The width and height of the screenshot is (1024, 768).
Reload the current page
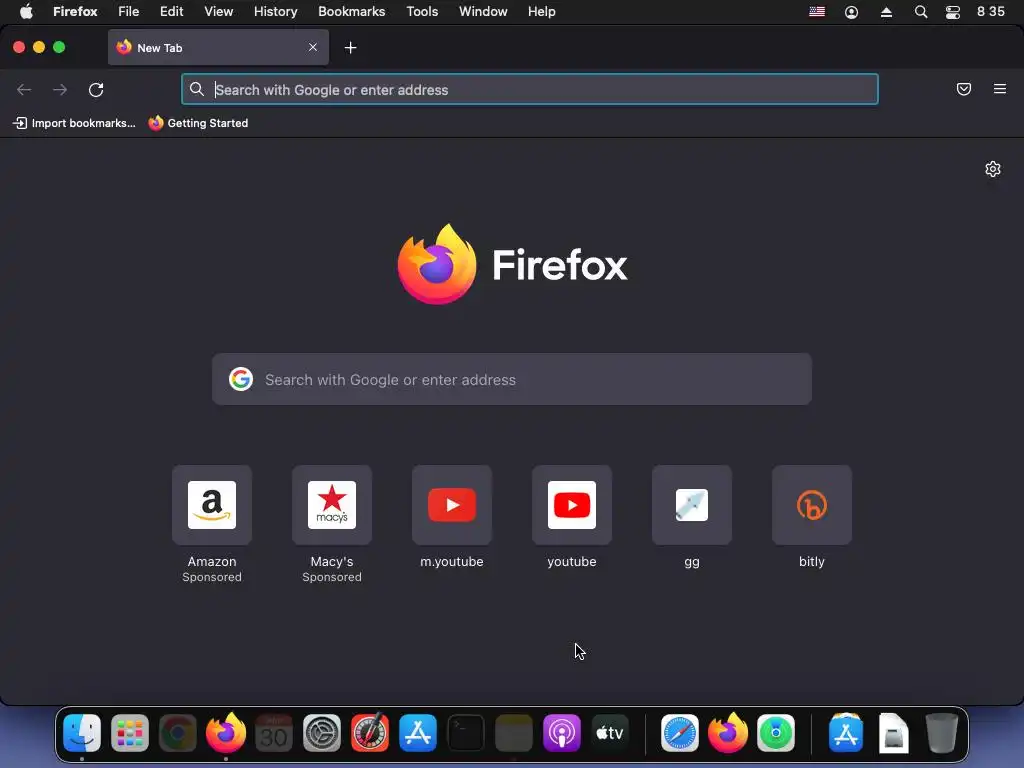tap(96, 89)
